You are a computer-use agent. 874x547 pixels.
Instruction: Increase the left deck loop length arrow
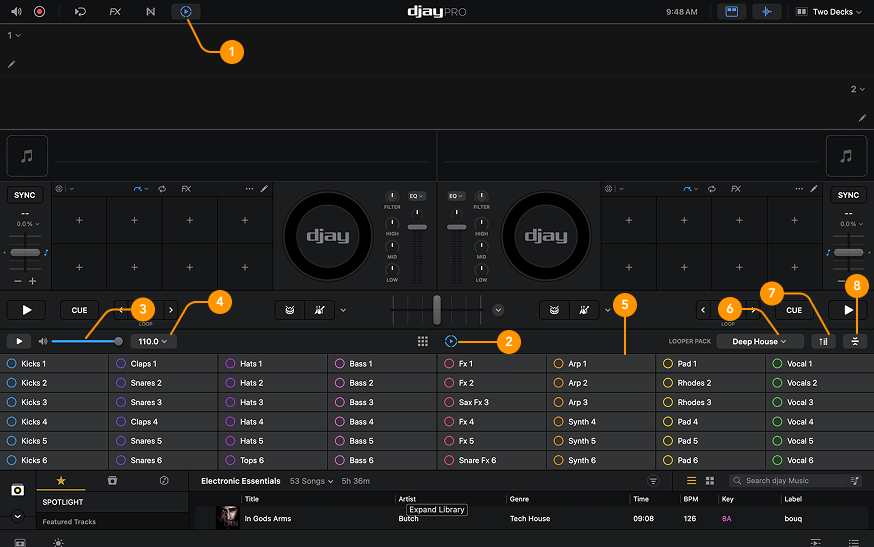pos(171,310)
